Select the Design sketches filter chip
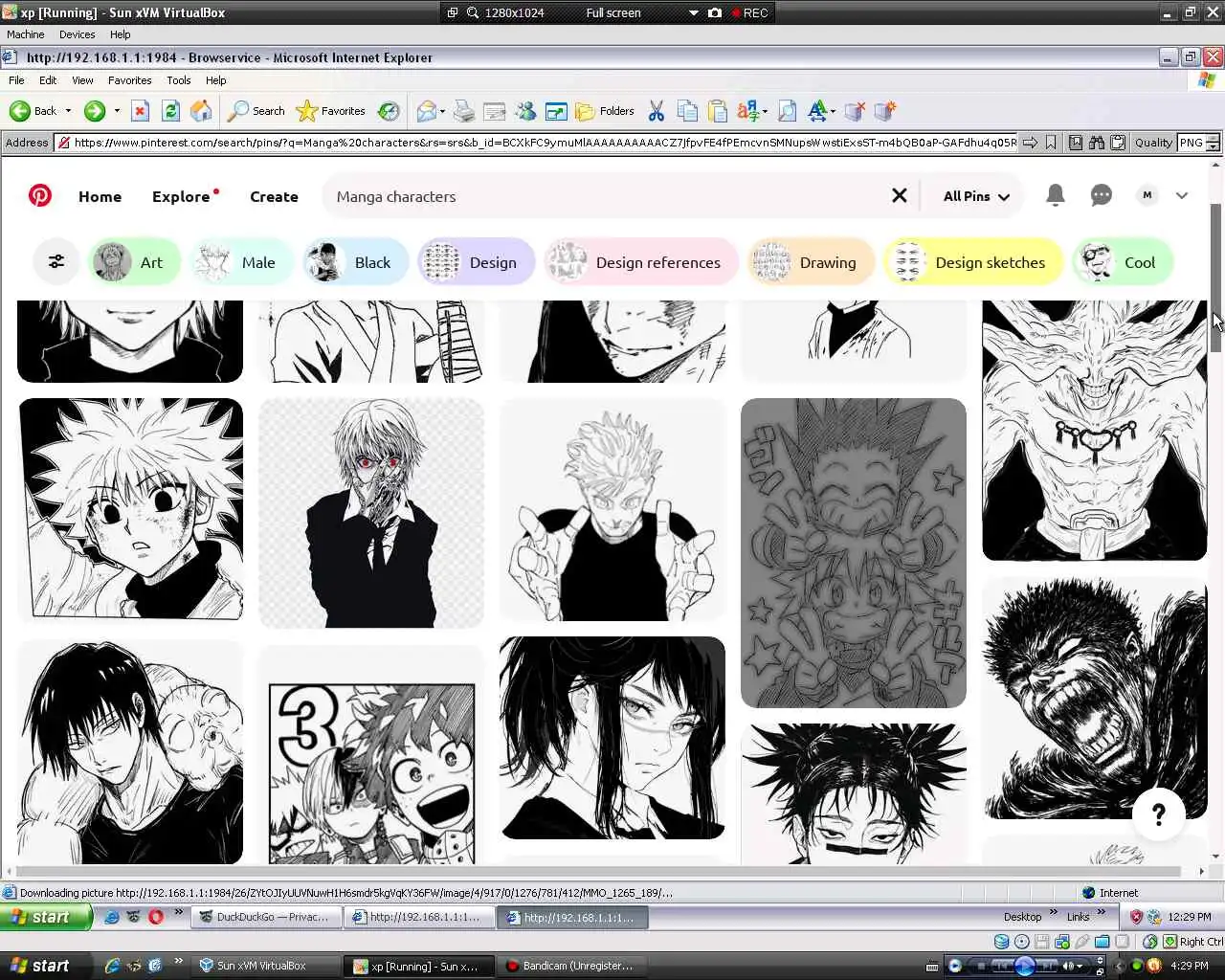Image resolution: width=1225 pixels, height=980 pixels. [x=973, y=262]
